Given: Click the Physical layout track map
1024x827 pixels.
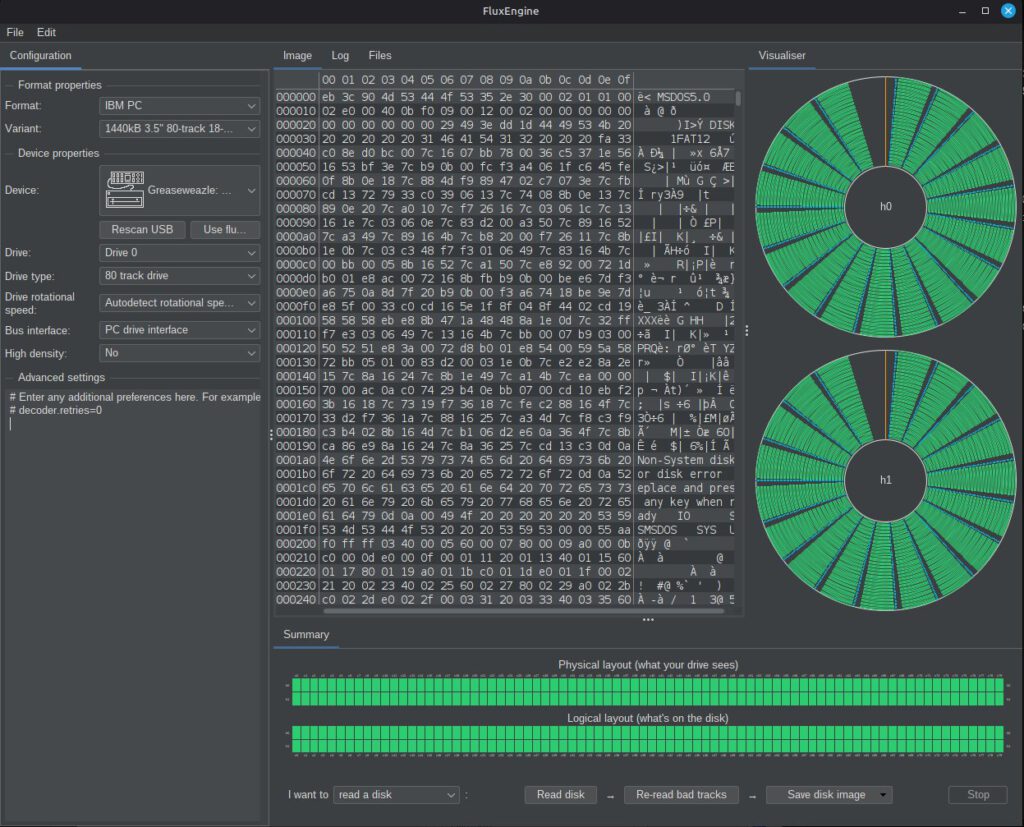Looking at the screenshot, I should (x=647, y=691).
